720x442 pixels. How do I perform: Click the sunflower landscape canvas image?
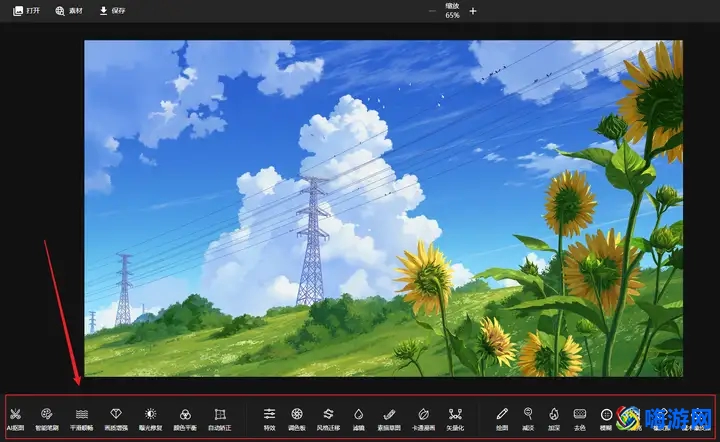tap(383, 208)
